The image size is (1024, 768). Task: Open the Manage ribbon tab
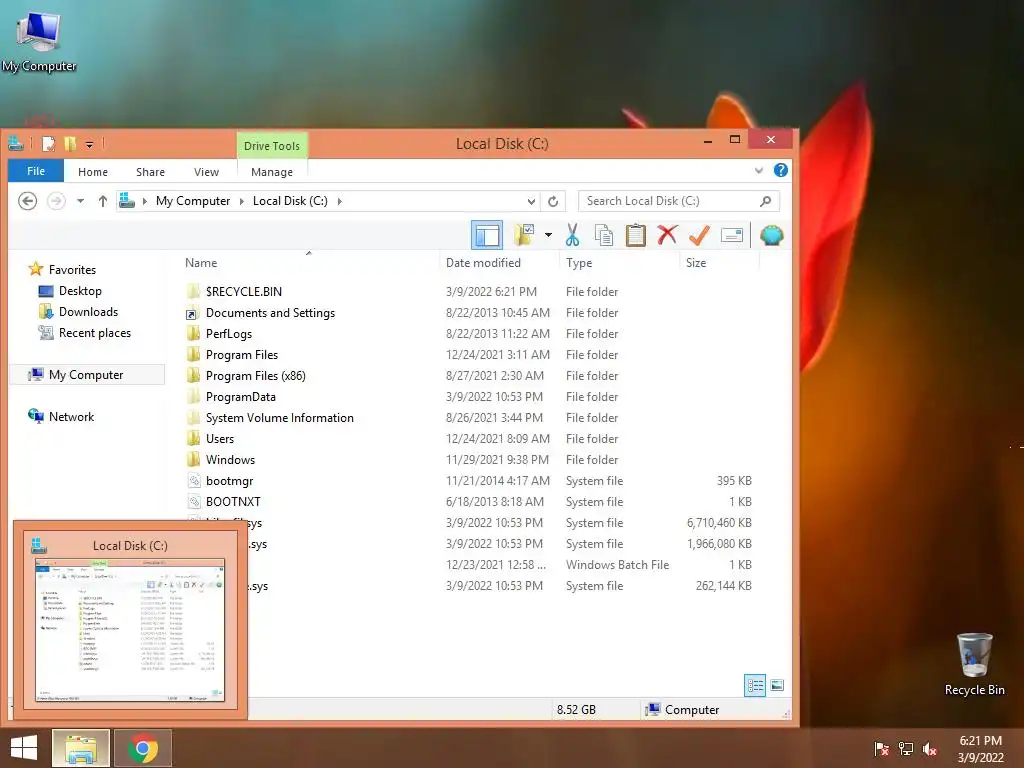272,172
